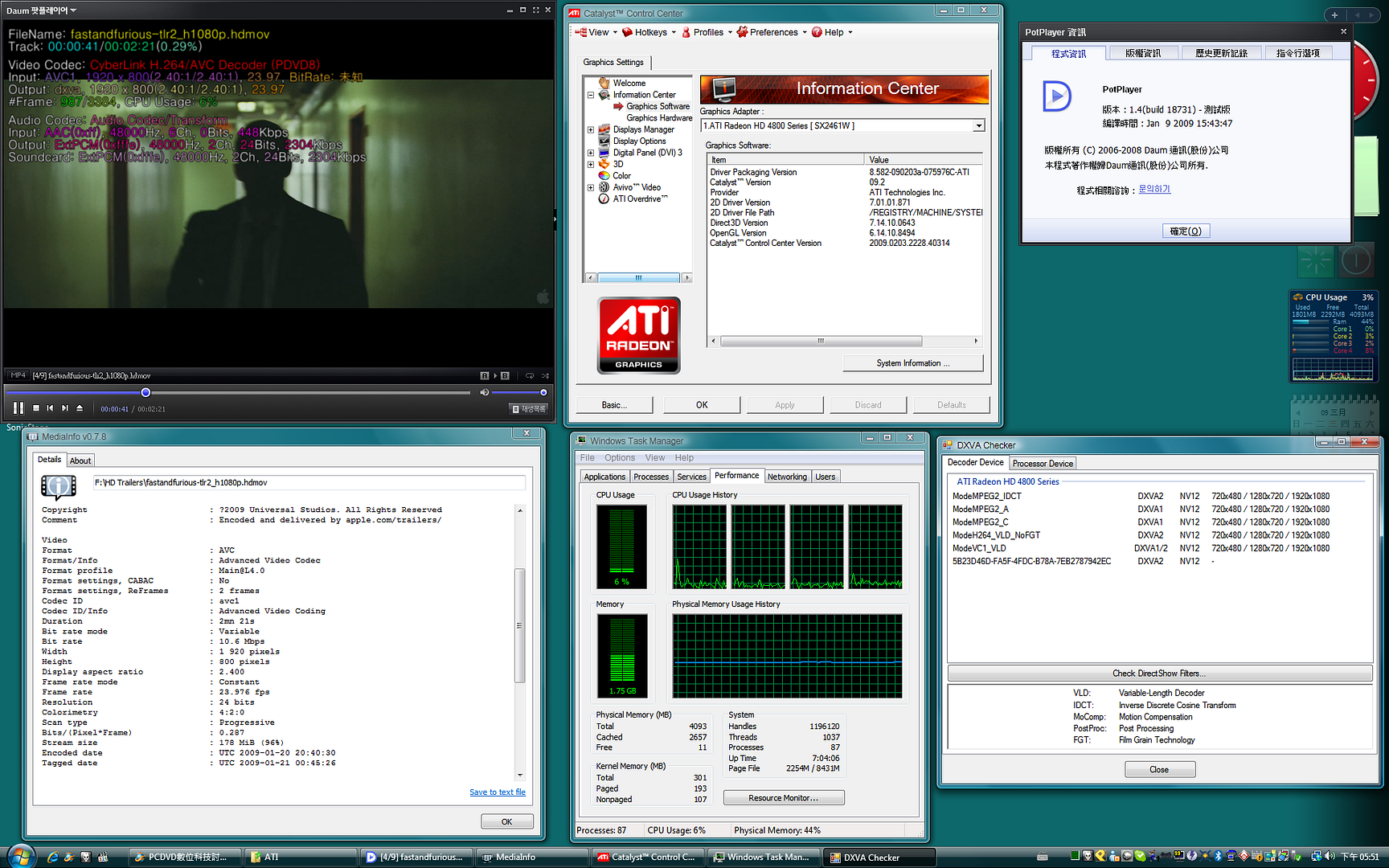The width and height of the screenshot is (1389, 868).
Task: Pause playback in PotPlayer
Action: point(18,408)
